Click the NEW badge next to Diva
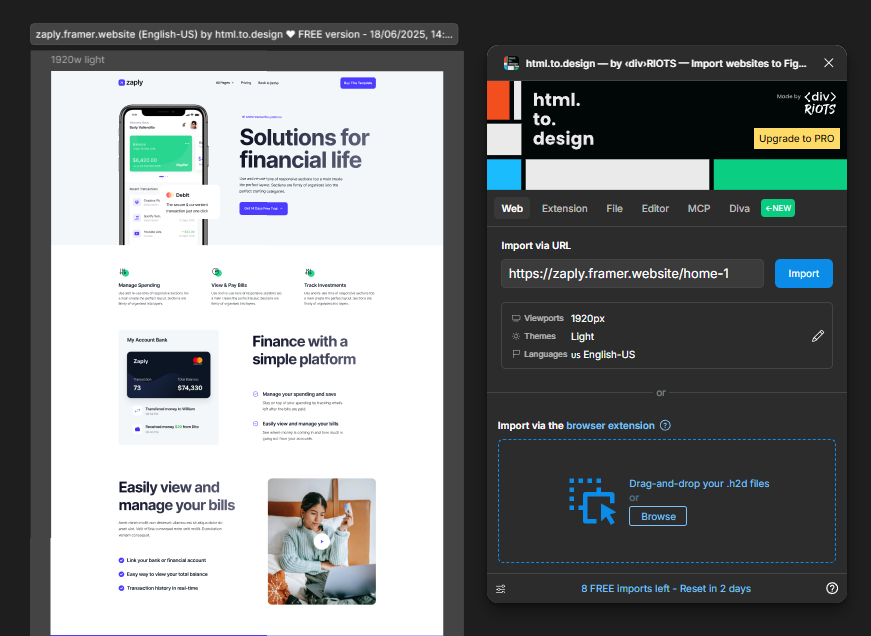Image resolution: width=871 pixels, height=636 pixels. tap(778, 208)
